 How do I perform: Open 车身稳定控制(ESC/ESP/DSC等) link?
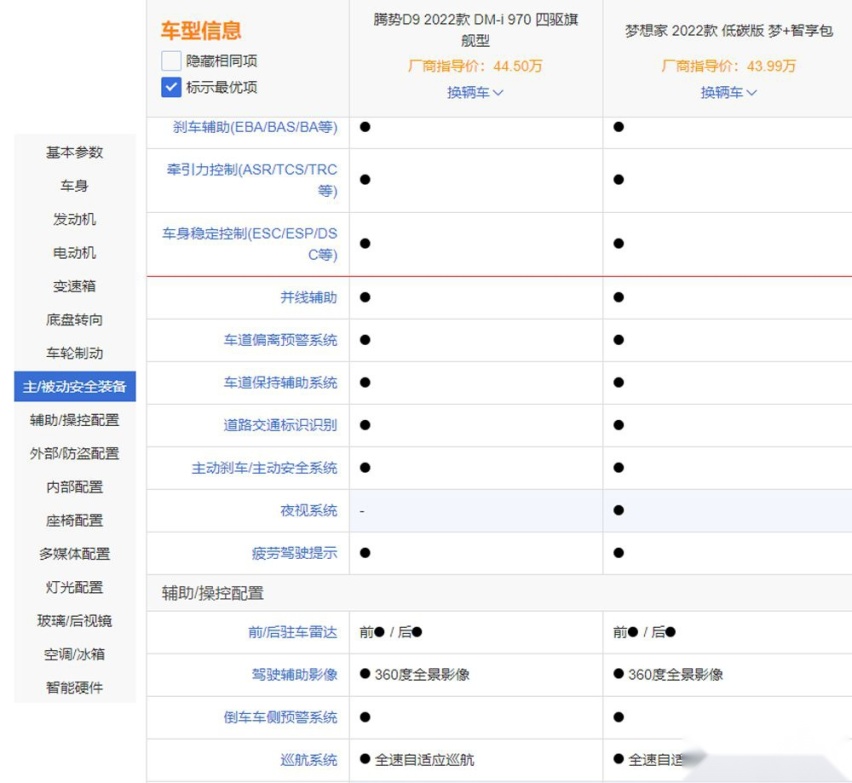click(x=249, y=243)
